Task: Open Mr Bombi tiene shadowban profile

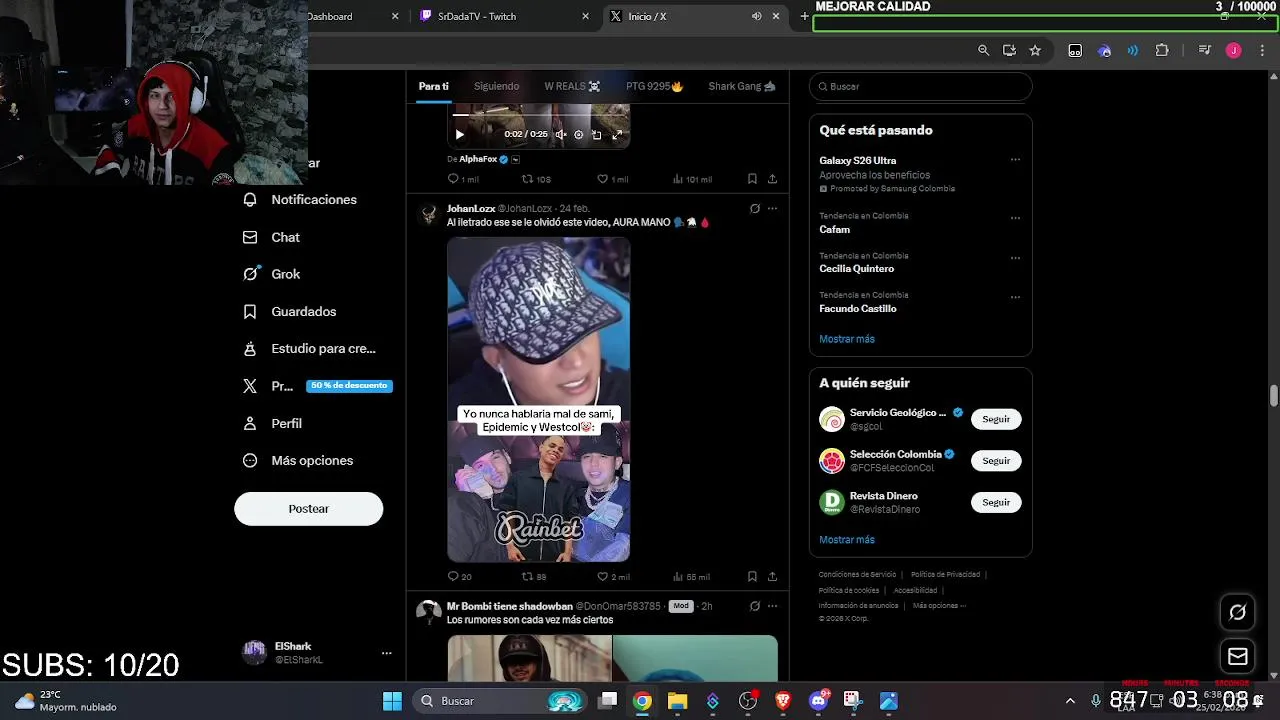Action: tap(509, 606)
